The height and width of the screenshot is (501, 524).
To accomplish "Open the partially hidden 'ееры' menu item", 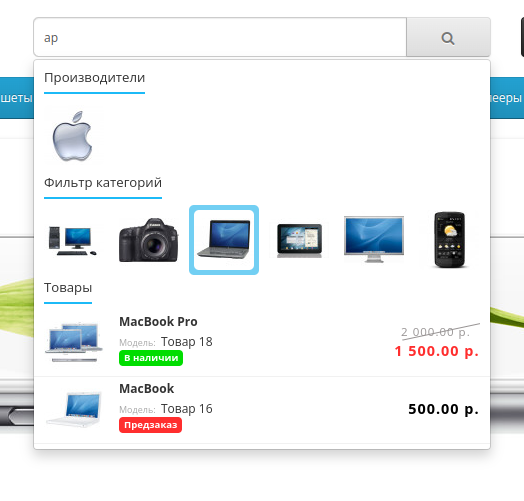I will pos(507,98).
